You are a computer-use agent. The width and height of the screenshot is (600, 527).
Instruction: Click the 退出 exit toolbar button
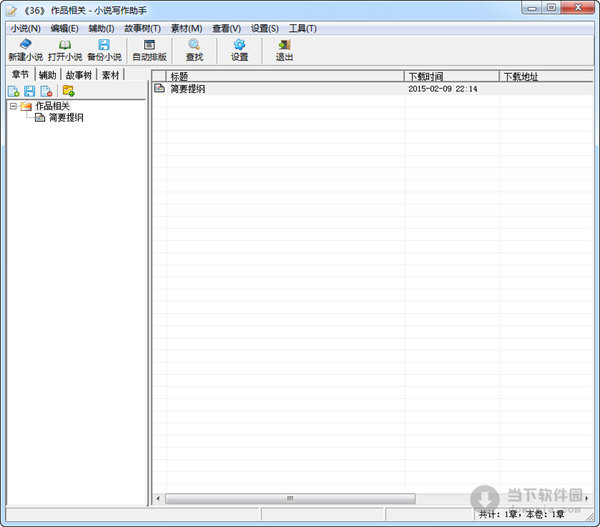coord(284,50)
